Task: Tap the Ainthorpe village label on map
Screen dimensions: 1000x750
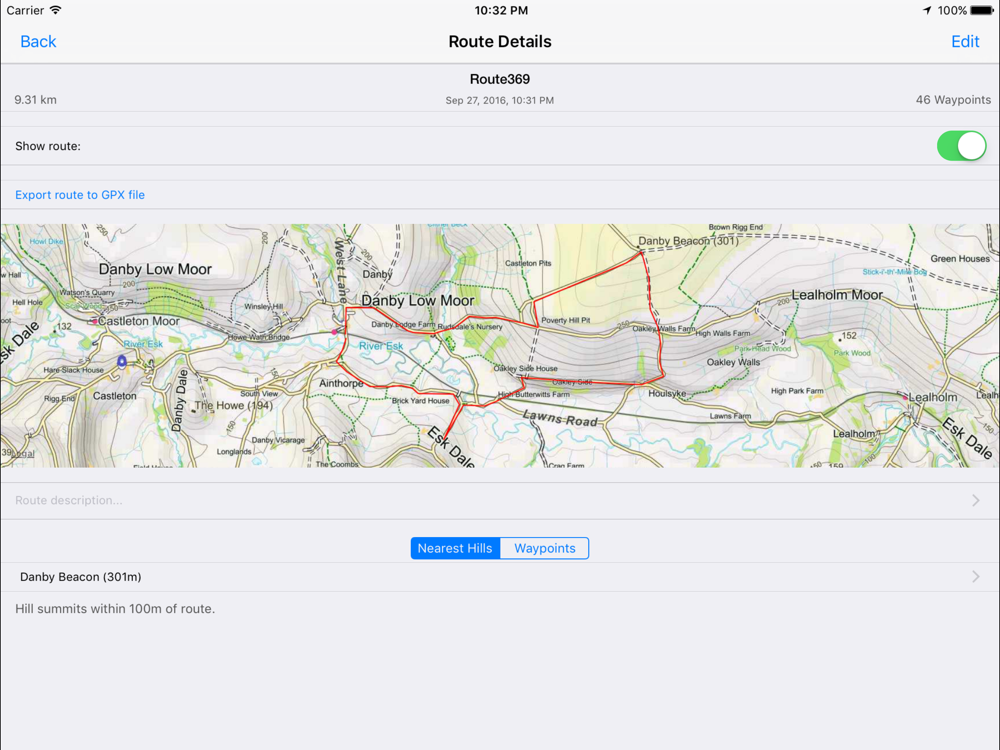Action: pyautogui.click(x=341, y=383)
